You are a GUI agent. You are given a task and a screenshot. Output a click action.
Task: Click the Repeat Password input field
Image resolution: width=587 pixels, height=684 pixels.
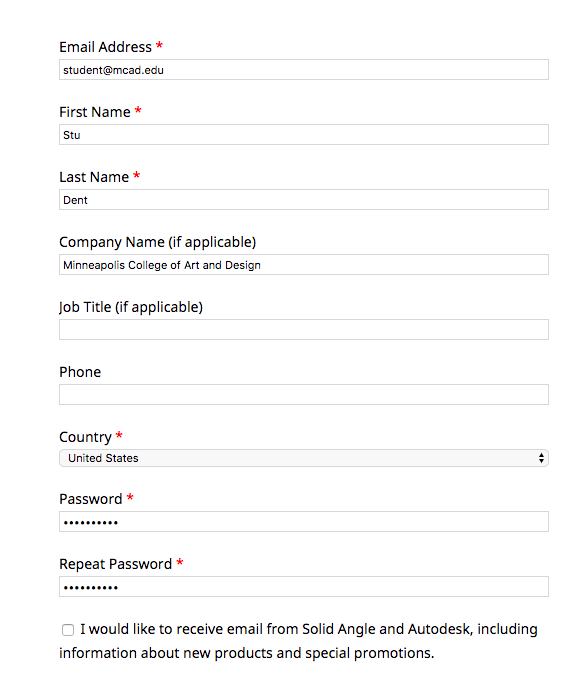tap(304, 587)
